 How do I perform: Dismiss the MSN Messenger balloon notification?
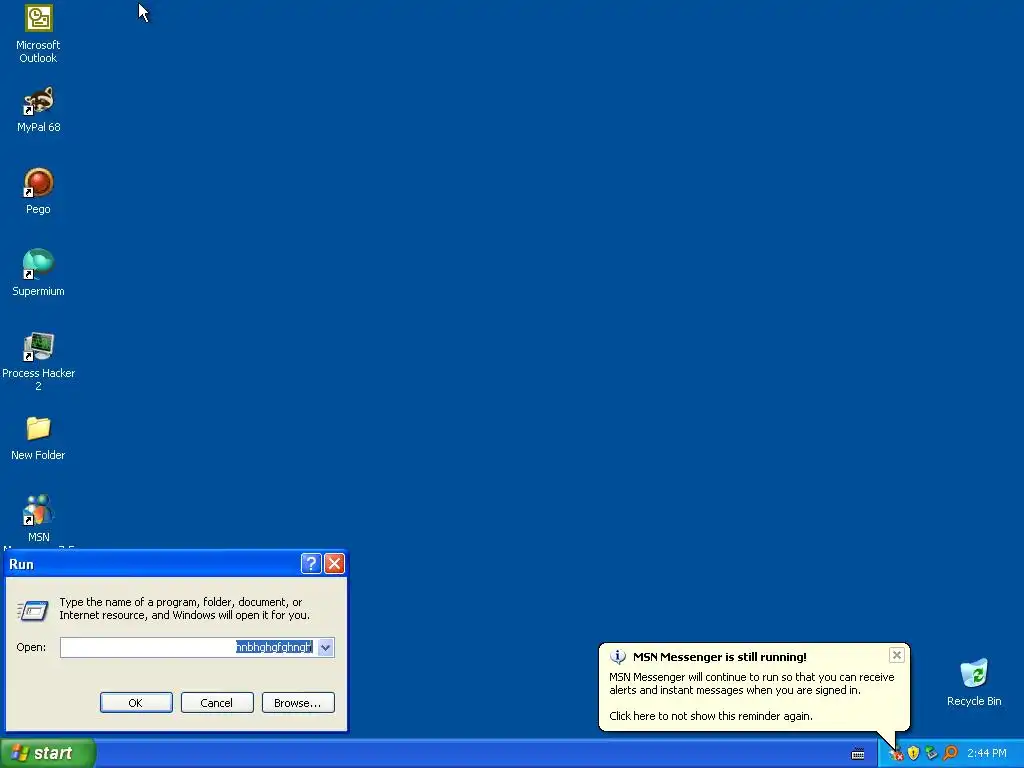tap(897, 654)
